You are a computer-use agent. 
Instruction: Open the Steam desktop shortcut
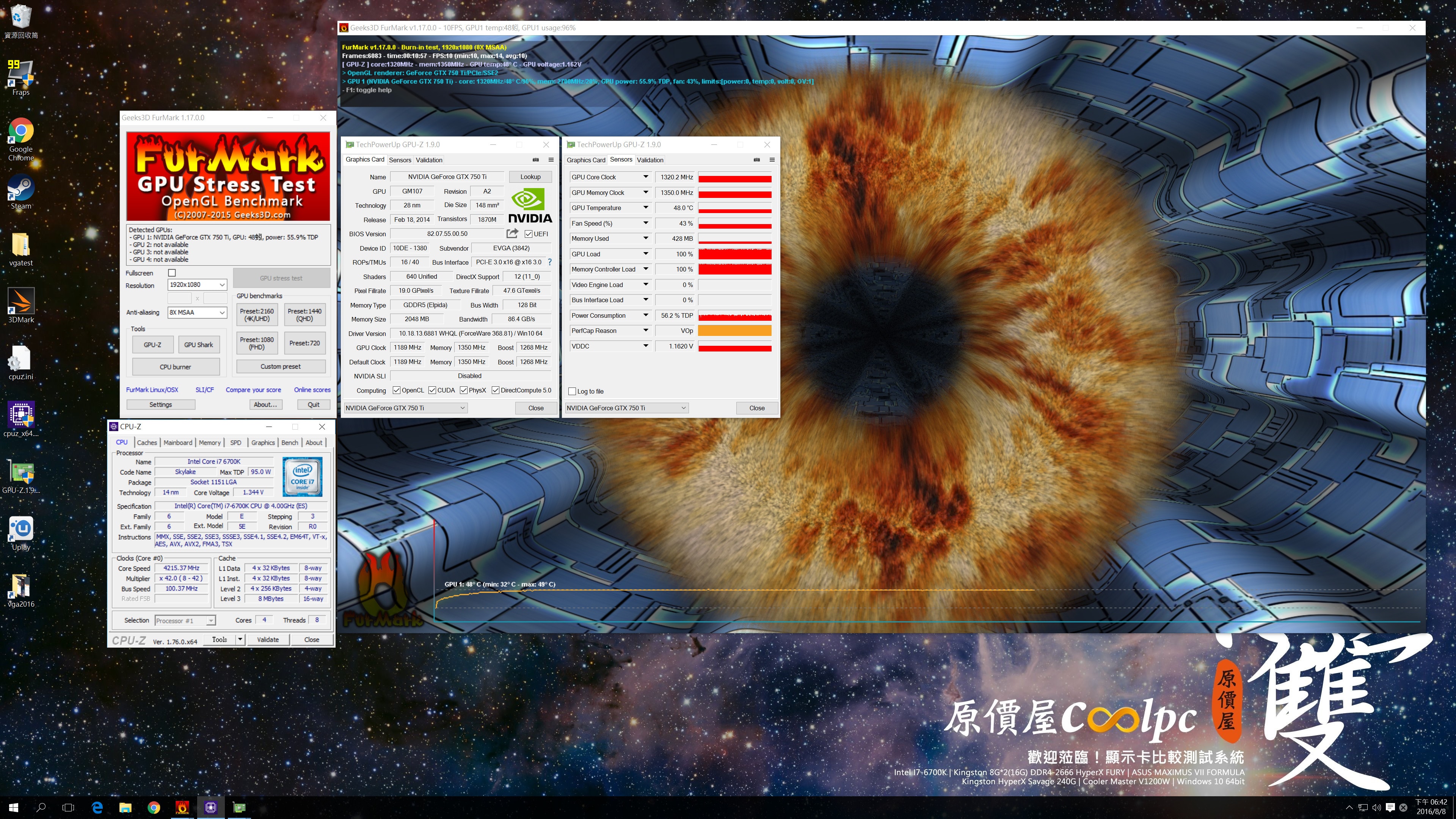[21, 192]
